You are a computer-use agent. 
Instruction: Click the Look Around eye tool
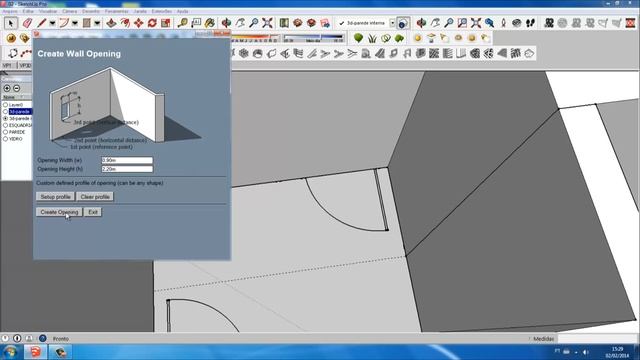point(517,23)
